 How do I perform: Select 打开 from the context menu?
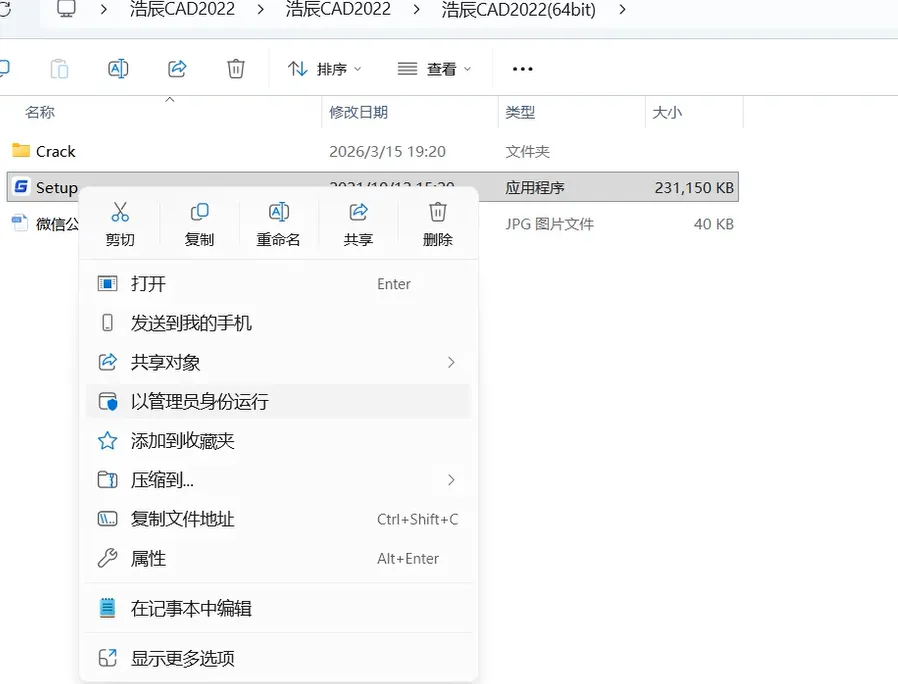click(x=278, y=284)
